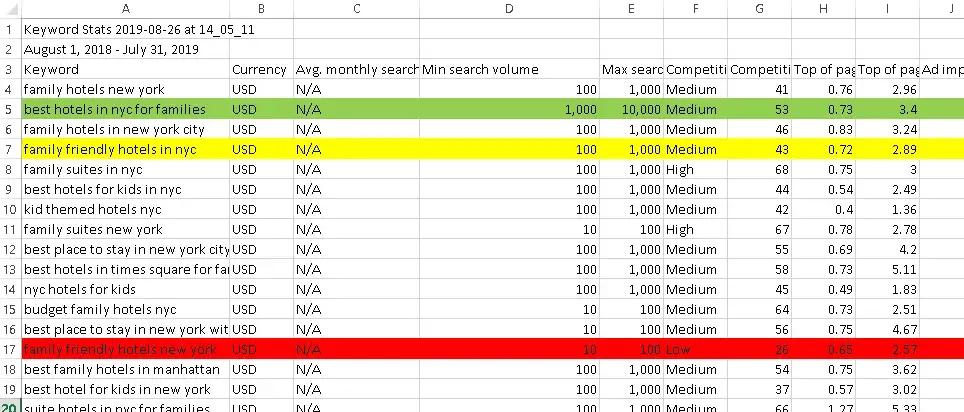Click top of page bid value 0.83
The width and height of the screenshot is (964, 412).
(x=823, y=130)
